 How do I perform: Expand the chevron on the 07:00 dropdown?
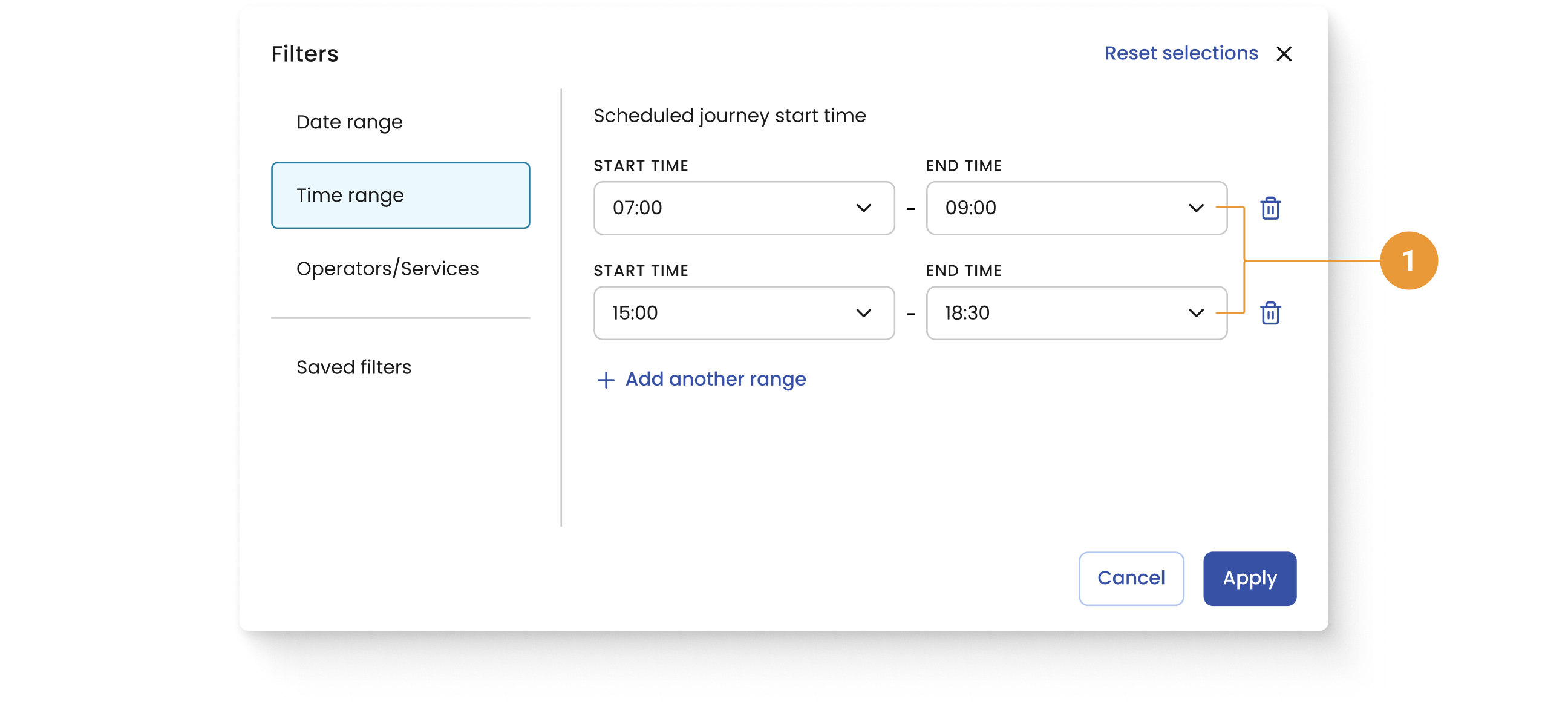(863, 208)
